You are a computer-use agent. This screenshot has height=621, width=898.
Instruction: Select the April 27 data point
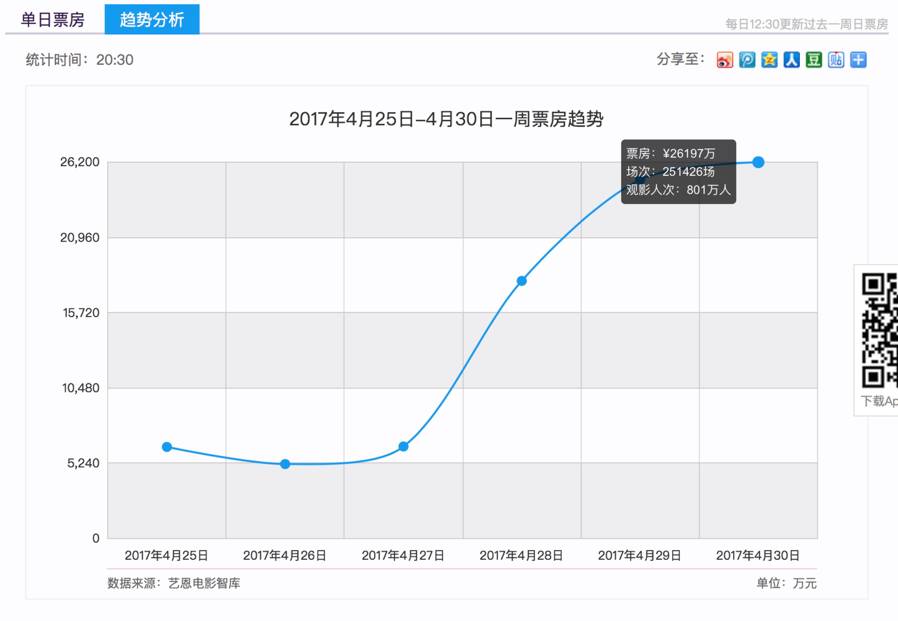[402, 446]
